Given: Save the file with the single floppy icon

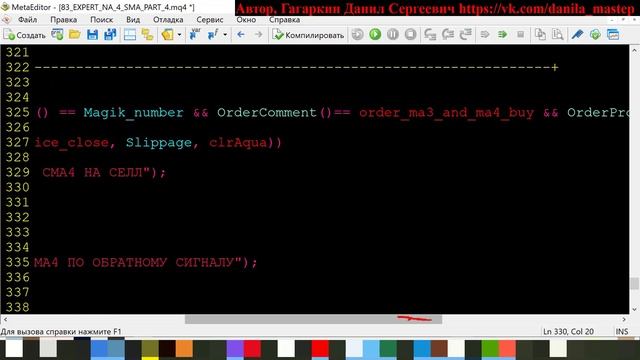Looking at the screenshot, I should pyautogui.click(x=93, y=35).
